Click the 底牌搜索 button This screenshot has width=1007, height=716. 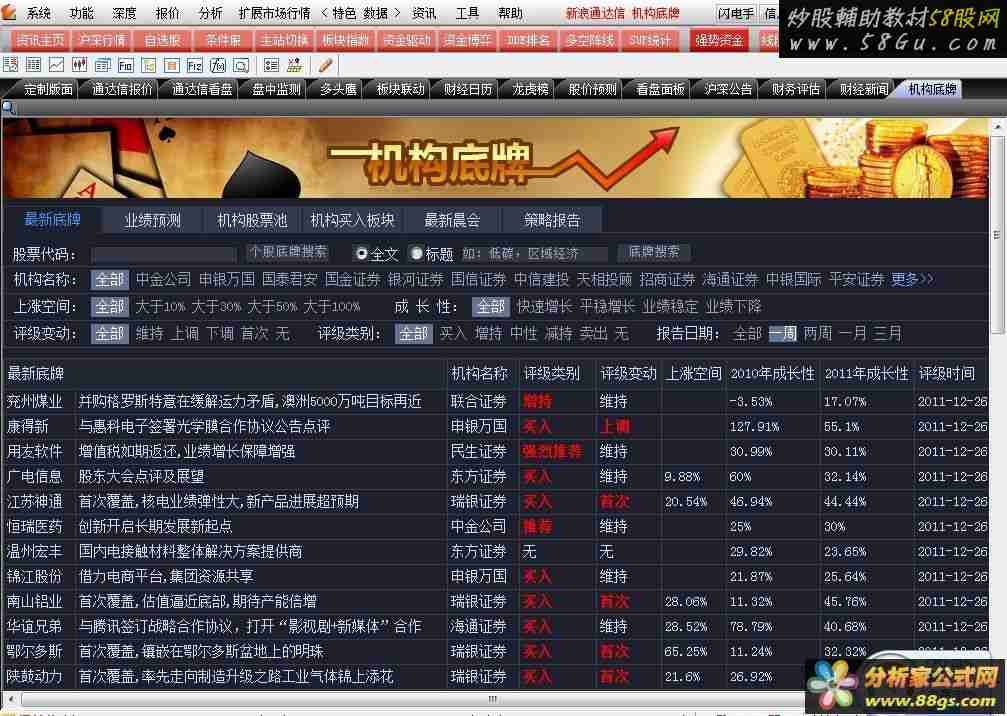654,252
